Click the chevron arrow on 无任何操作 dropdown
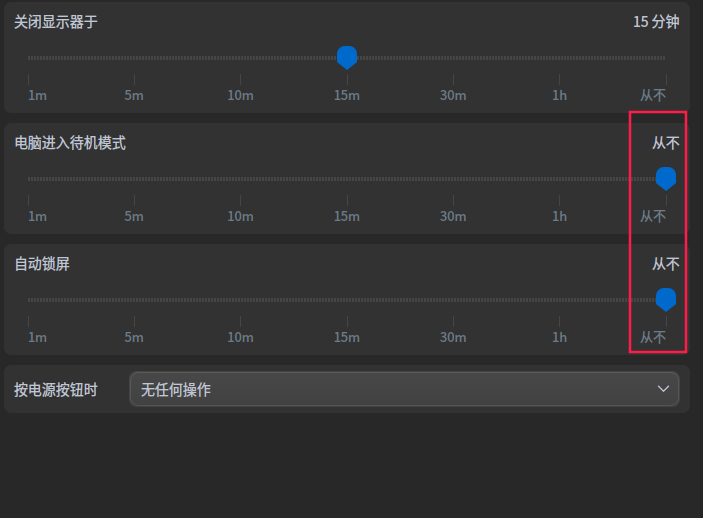Screen dimensions: 703x518 663,389
